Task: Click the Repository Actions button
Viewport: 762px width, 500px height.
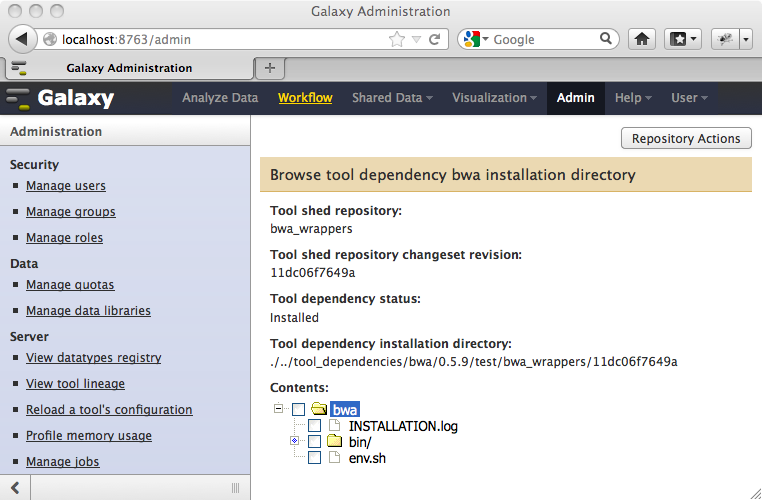Action: 686,138
